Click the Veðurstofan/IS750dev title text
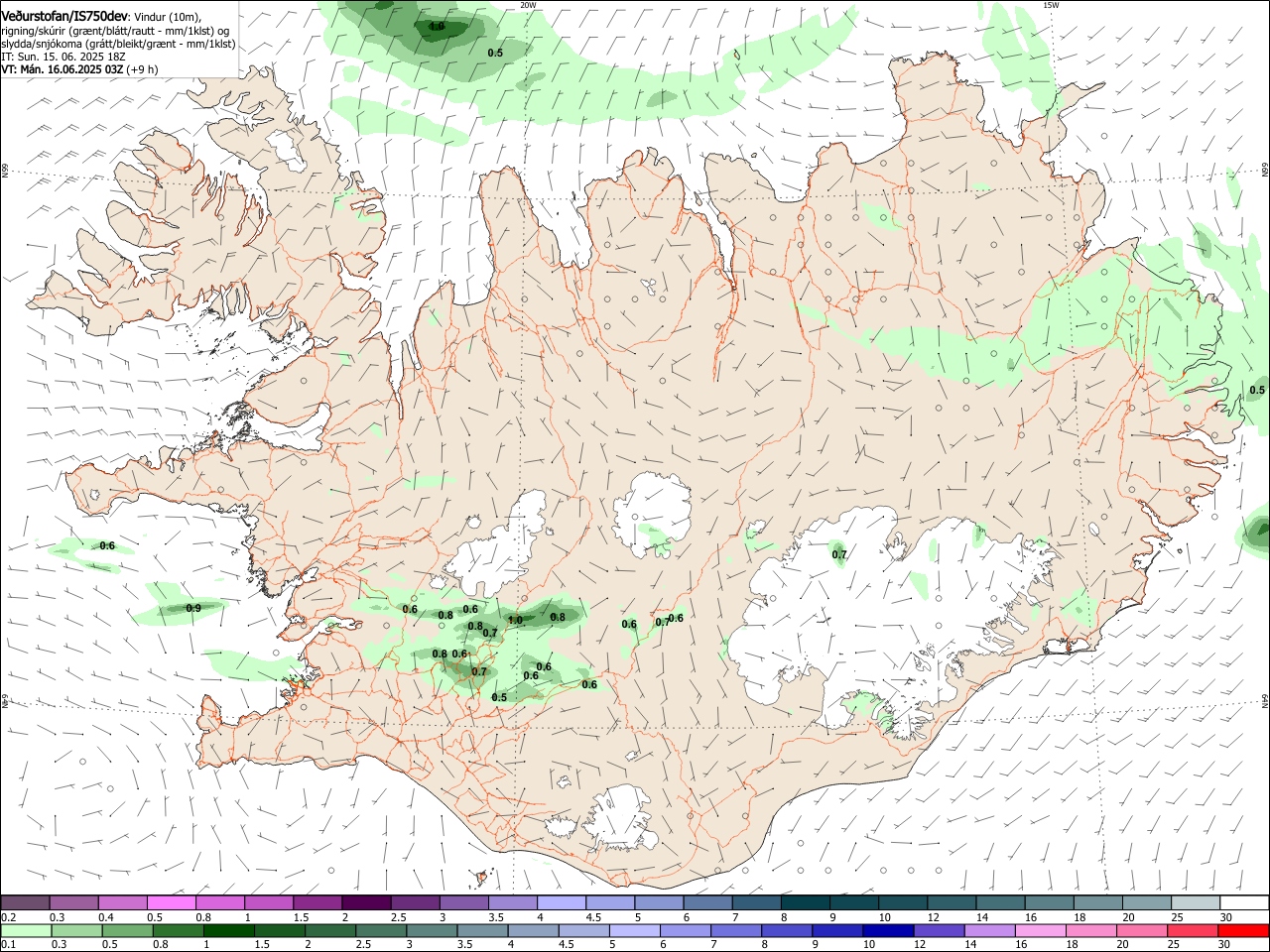1270x952 pixels. point(64,17)
